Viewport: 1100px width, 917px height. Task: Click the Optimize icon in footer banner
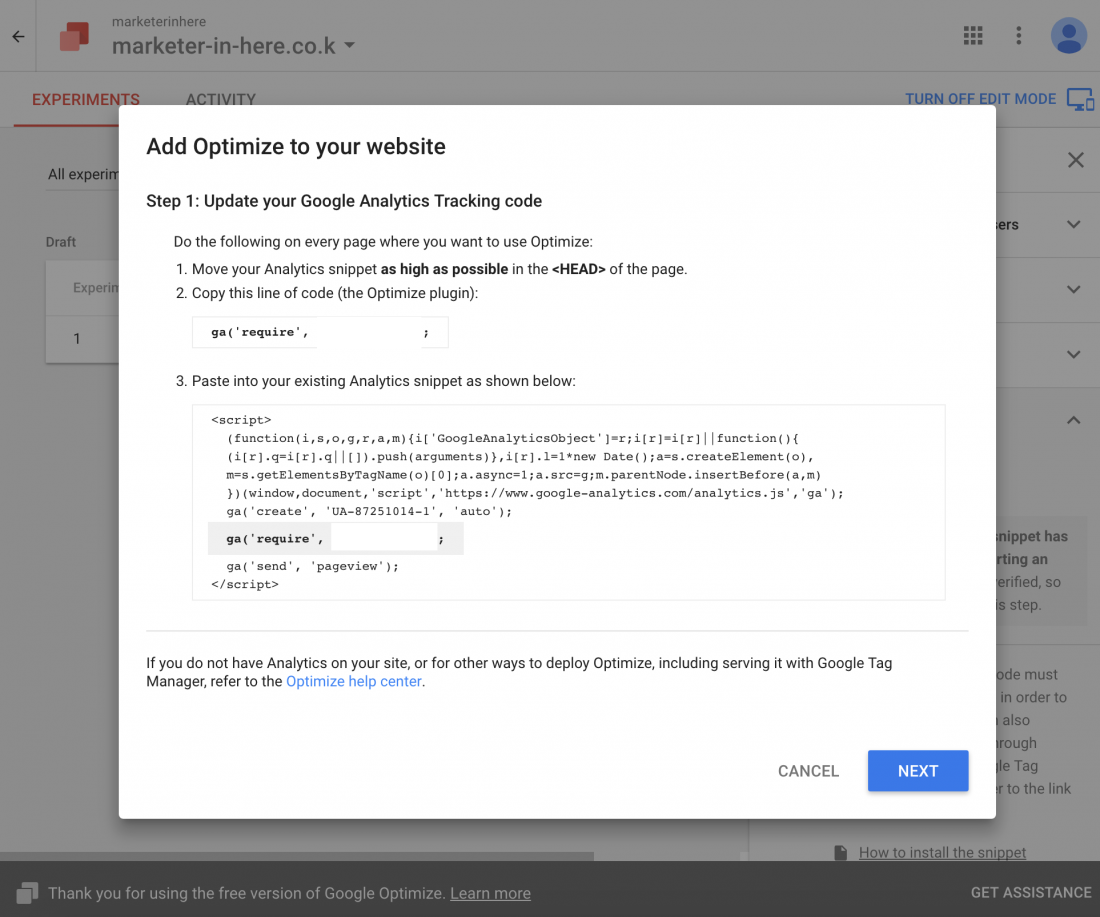click(x=27, y=892)
